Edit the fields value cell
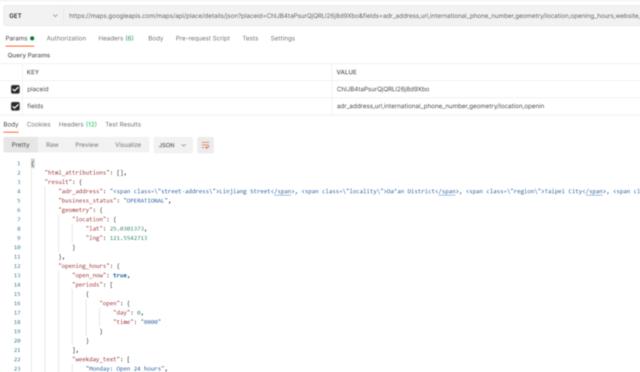 tap(486, 106)
